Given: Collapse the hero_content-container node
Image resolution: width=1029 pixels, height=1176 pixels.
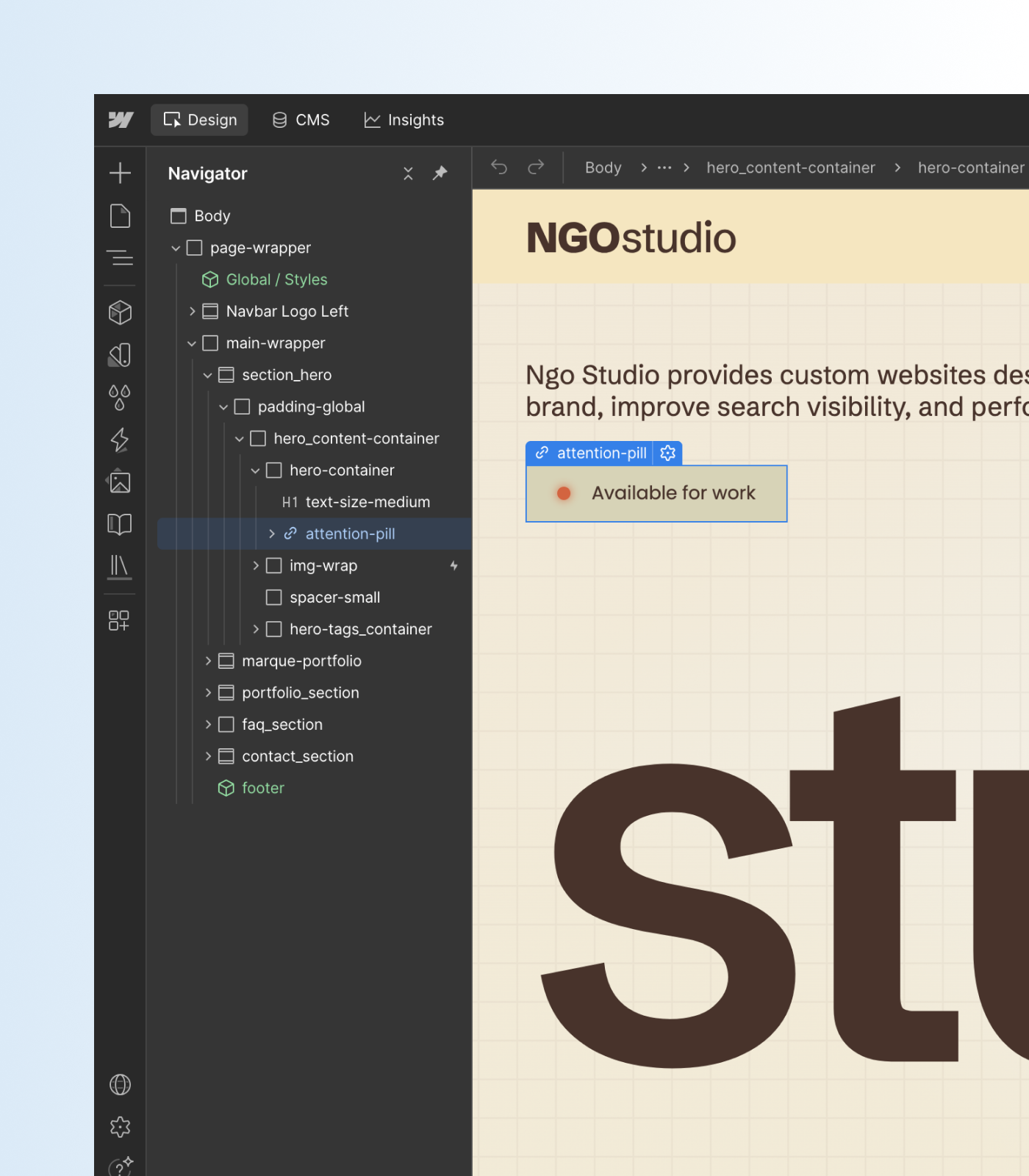Looking at the screenshot, I should (240, 439).
